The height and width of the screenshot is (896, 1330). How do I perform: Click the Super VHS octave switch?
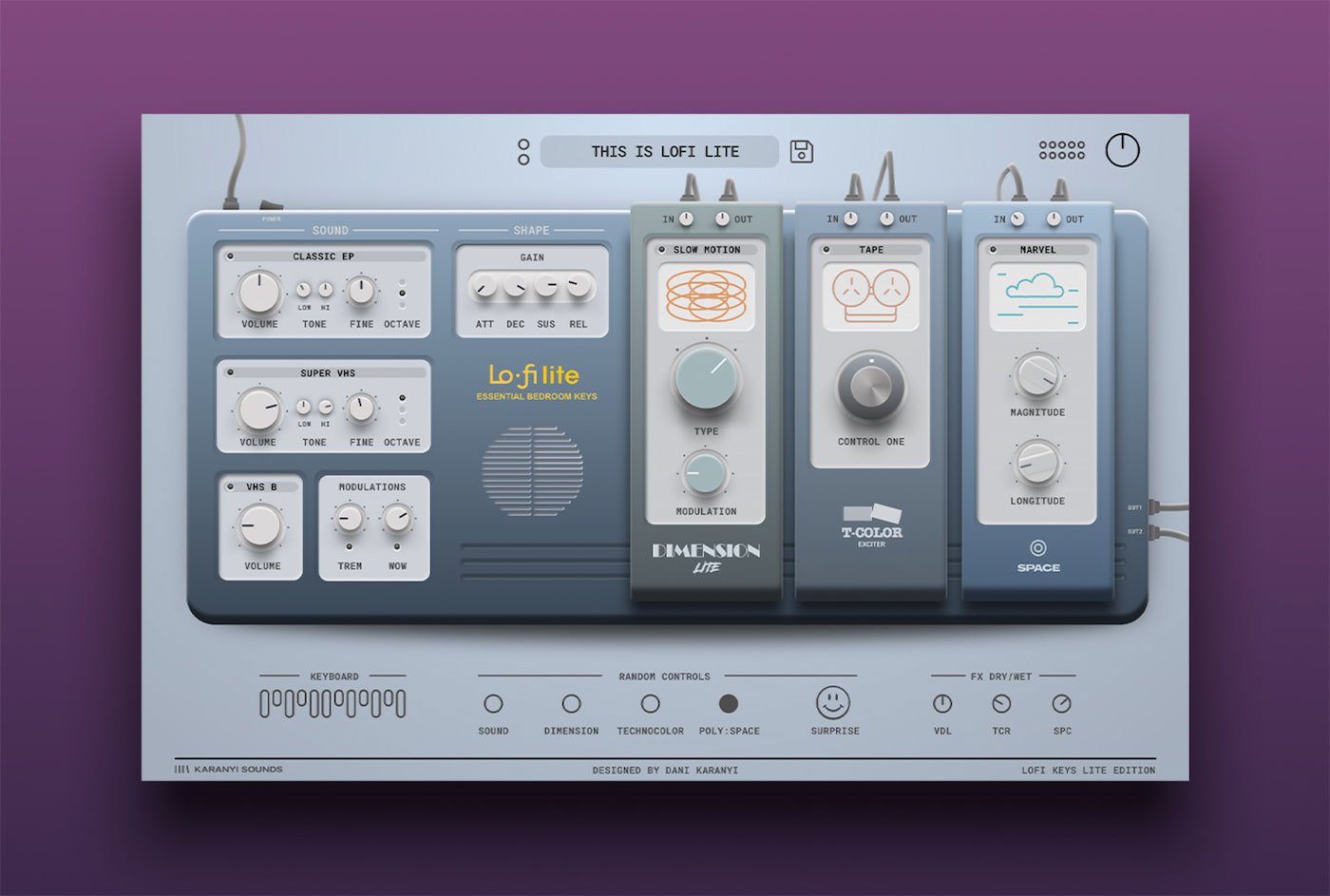point(402,410)
